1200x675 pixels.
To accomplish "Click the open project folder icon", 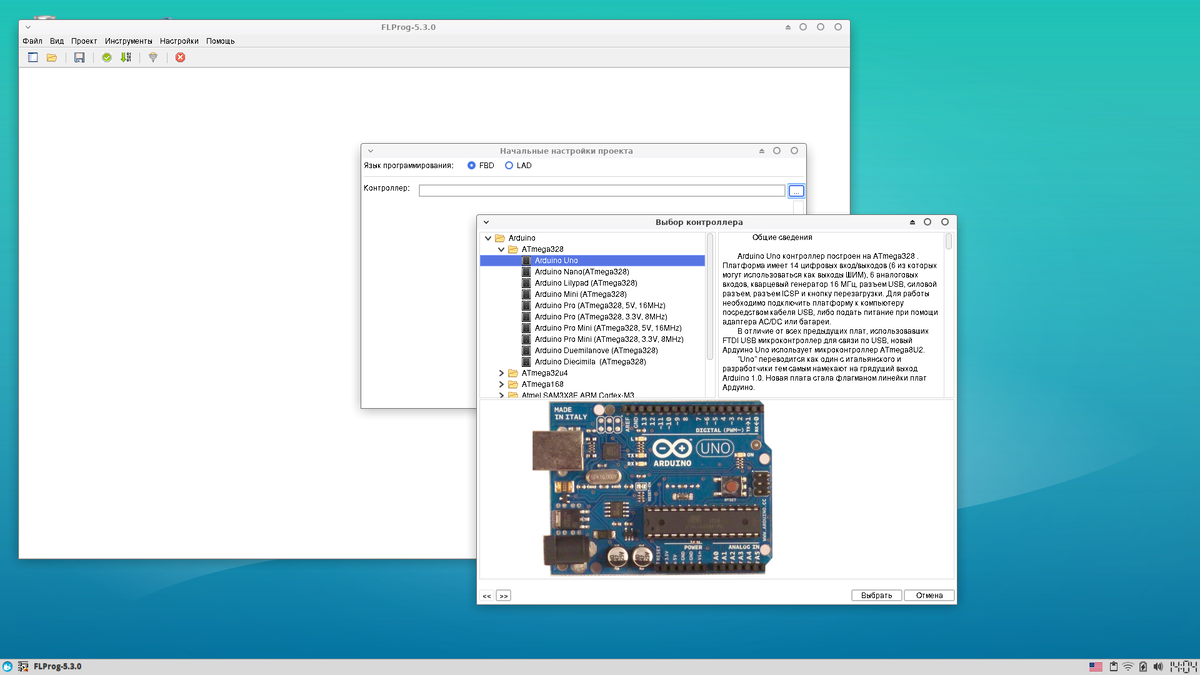I will [52, 58].
